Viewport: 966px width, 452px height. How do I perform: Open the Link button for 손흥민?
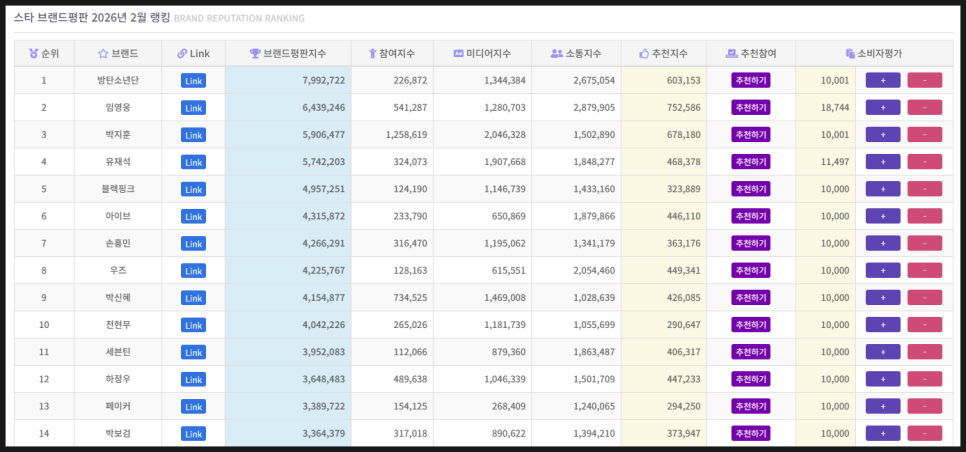193,243
